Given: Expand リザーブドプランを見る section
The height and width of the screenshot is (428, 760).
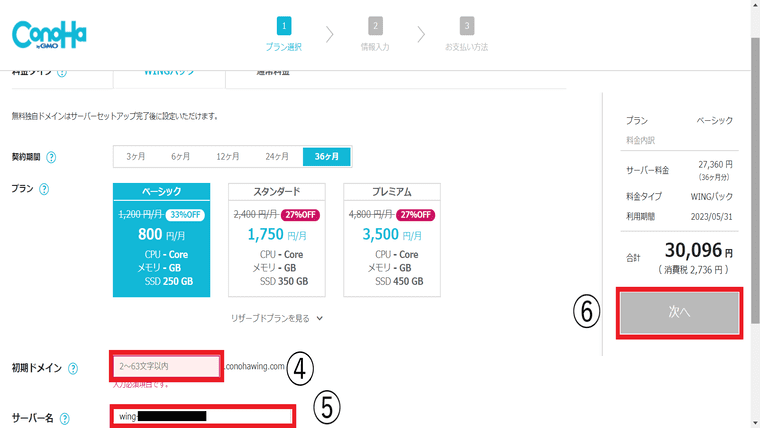Looking at the screenshot, I should [277, 318].
